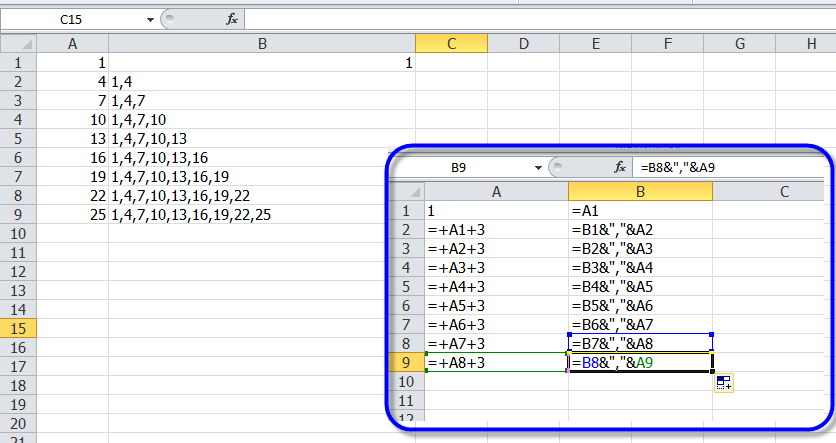This screenshot has height=443, width=836.
Task: Click inset cell with formula =+A6+3
Action: (x=496, y=325)
